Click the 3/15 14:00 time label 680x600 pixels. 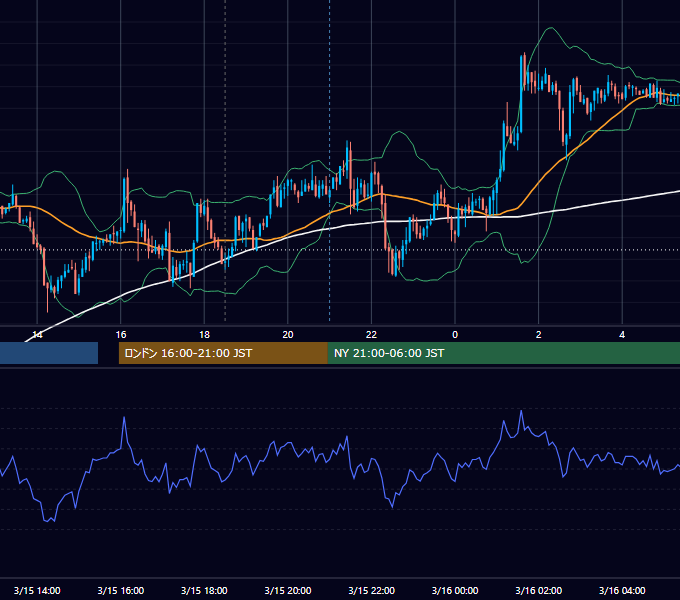pos(37,590)
